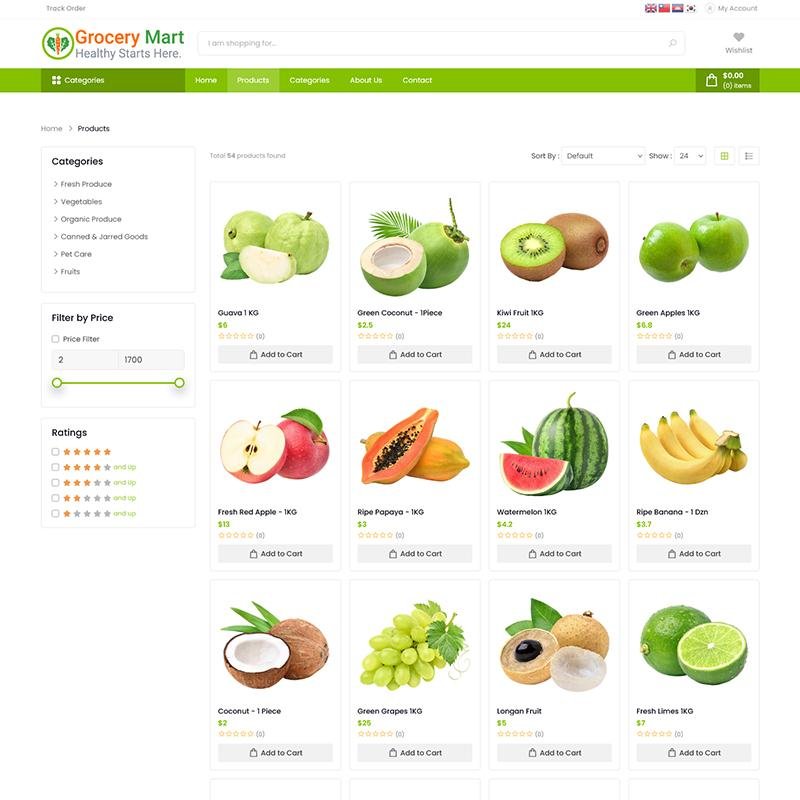Click the maximum price slider handle

pos(179,383)
